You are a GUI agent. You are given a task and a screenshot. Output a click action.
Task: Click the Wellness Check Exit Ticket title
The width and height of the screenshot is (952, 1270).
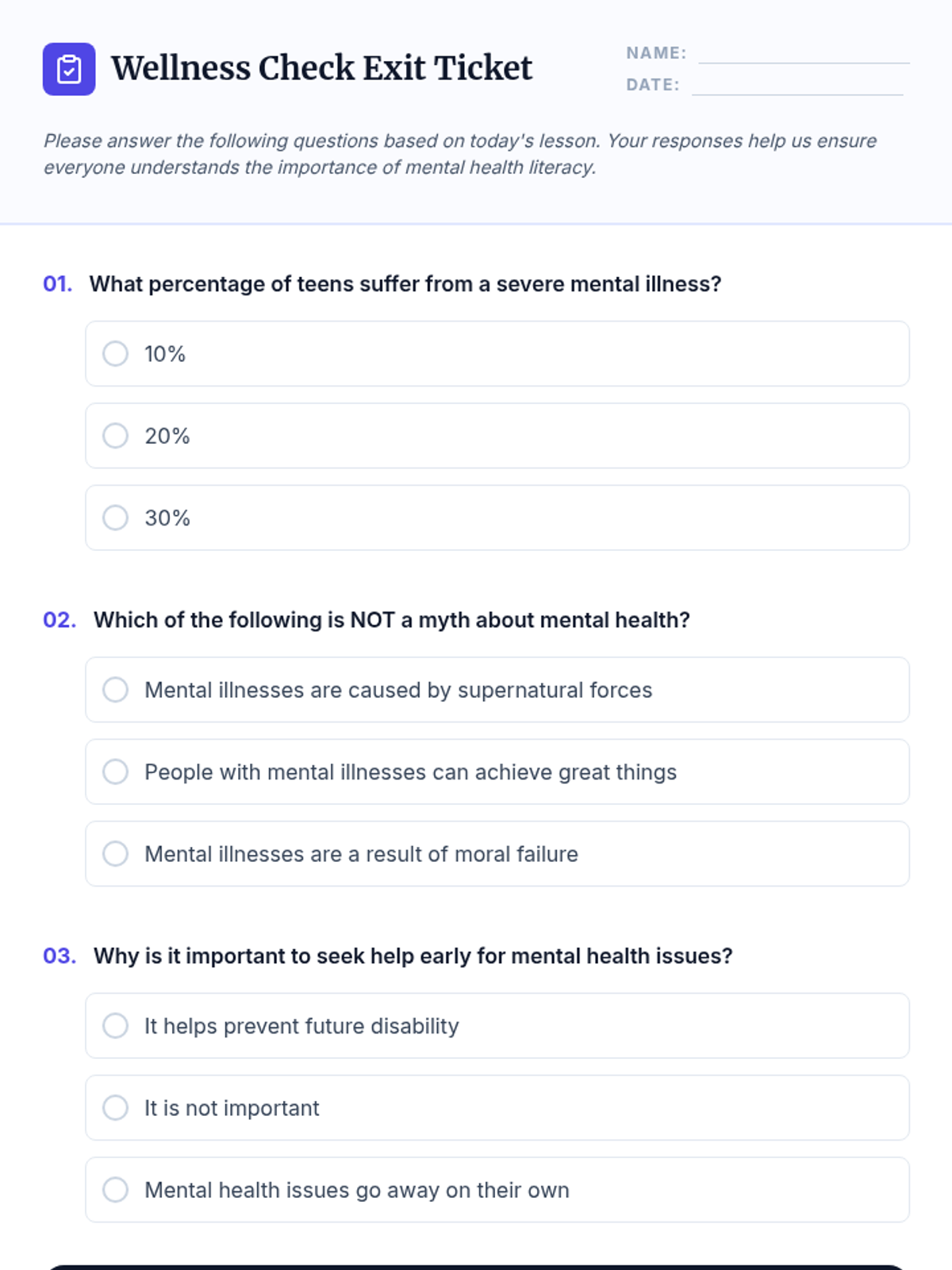click(x=321, y=68)
